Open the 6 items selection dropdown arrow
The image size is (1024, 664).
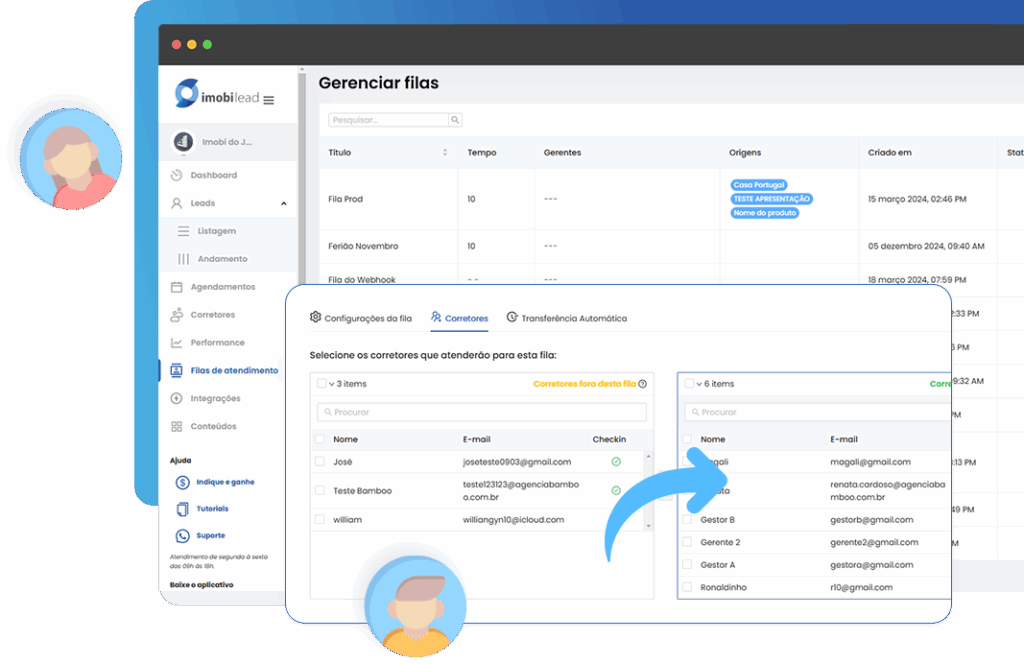(x=699, y=385)
